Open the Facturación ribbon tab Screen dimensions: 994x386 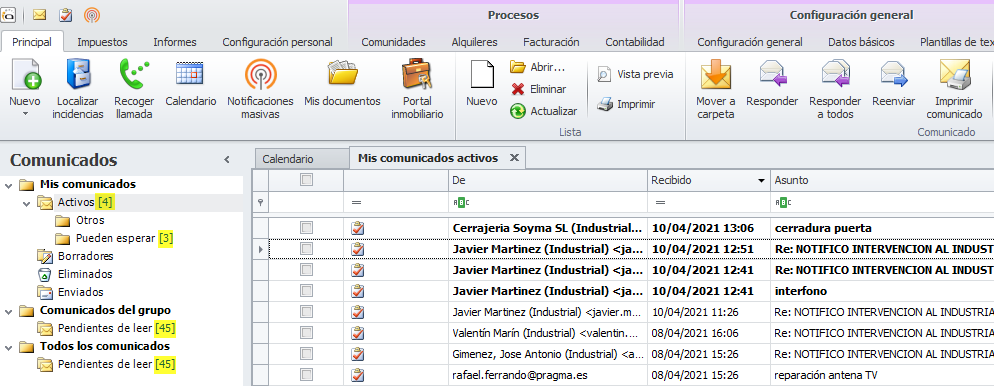tap(551, 42)
